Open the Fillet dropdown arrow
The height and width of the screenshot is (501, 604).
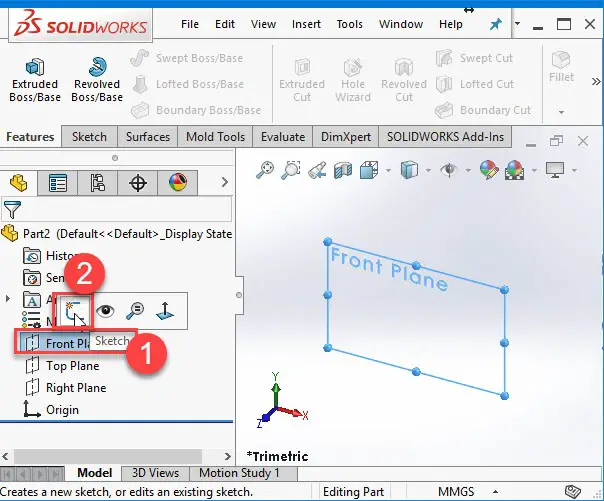(x=561, y=112)
